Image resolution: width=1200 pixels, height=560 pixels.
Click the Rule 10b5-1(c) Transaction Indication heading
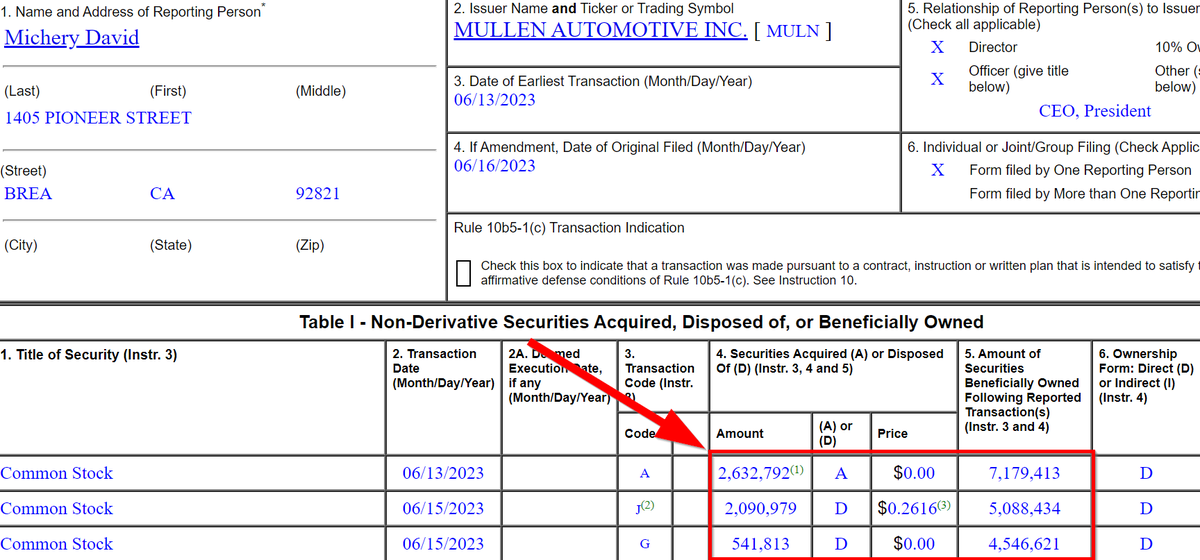[569, 228]
